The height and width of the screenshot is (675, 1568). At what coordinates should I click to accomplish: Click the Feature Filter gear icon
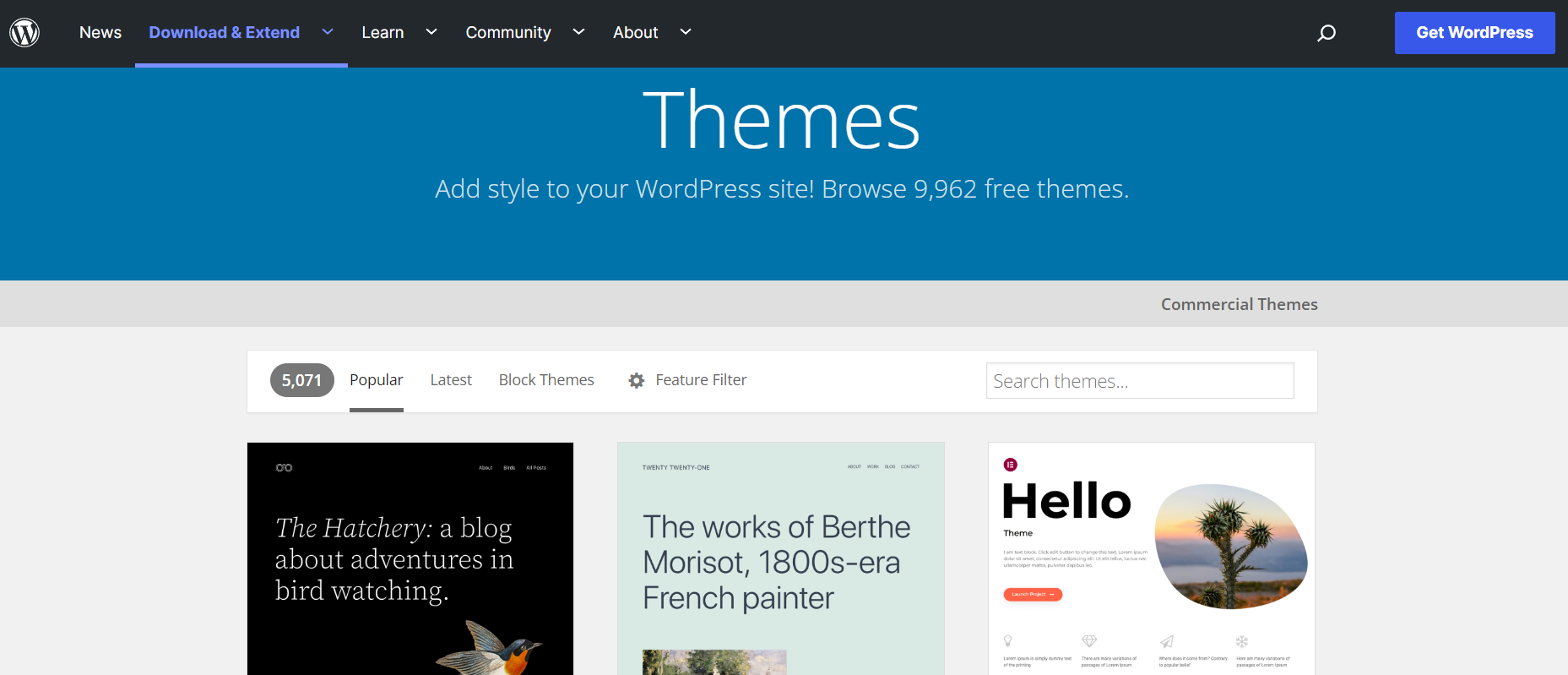[637, 381]
